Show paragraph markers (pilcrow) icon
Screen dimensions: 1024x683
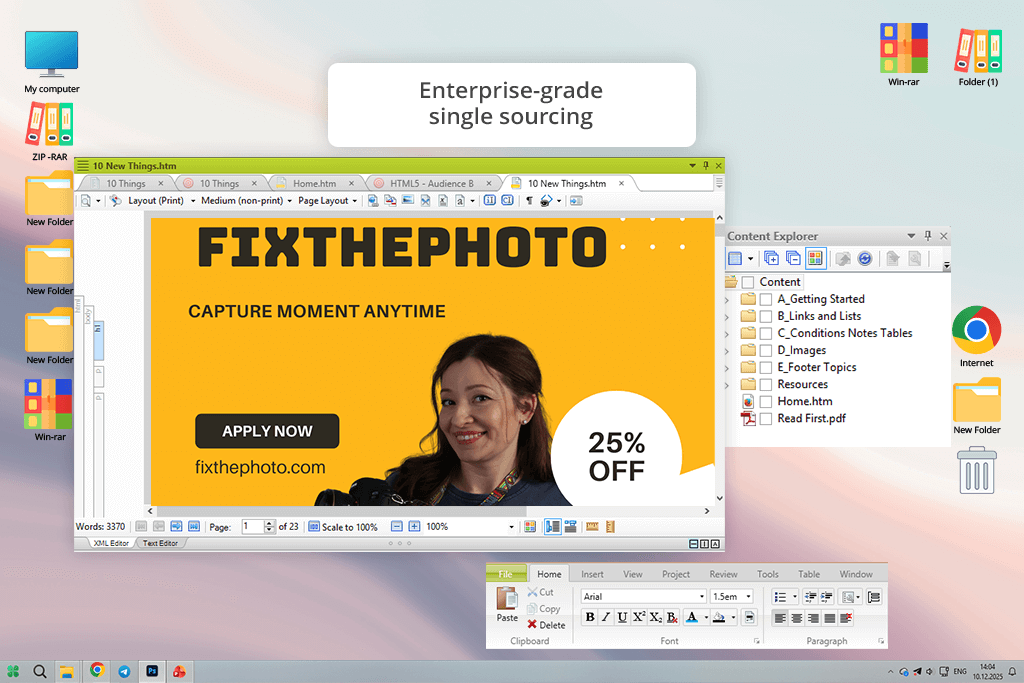529,200
